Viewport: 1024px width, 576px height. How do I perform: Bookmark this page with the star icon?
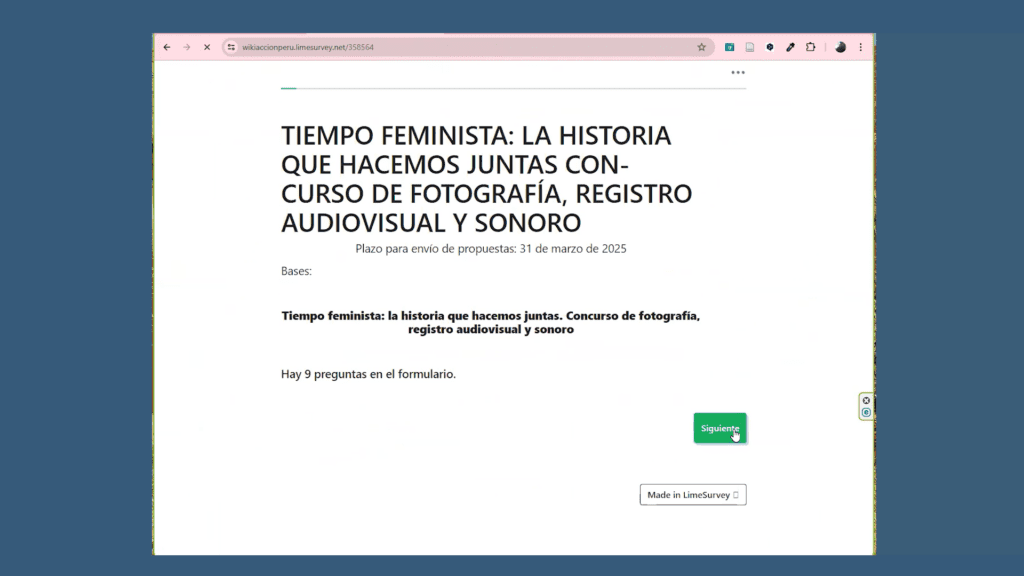[701, 47]
